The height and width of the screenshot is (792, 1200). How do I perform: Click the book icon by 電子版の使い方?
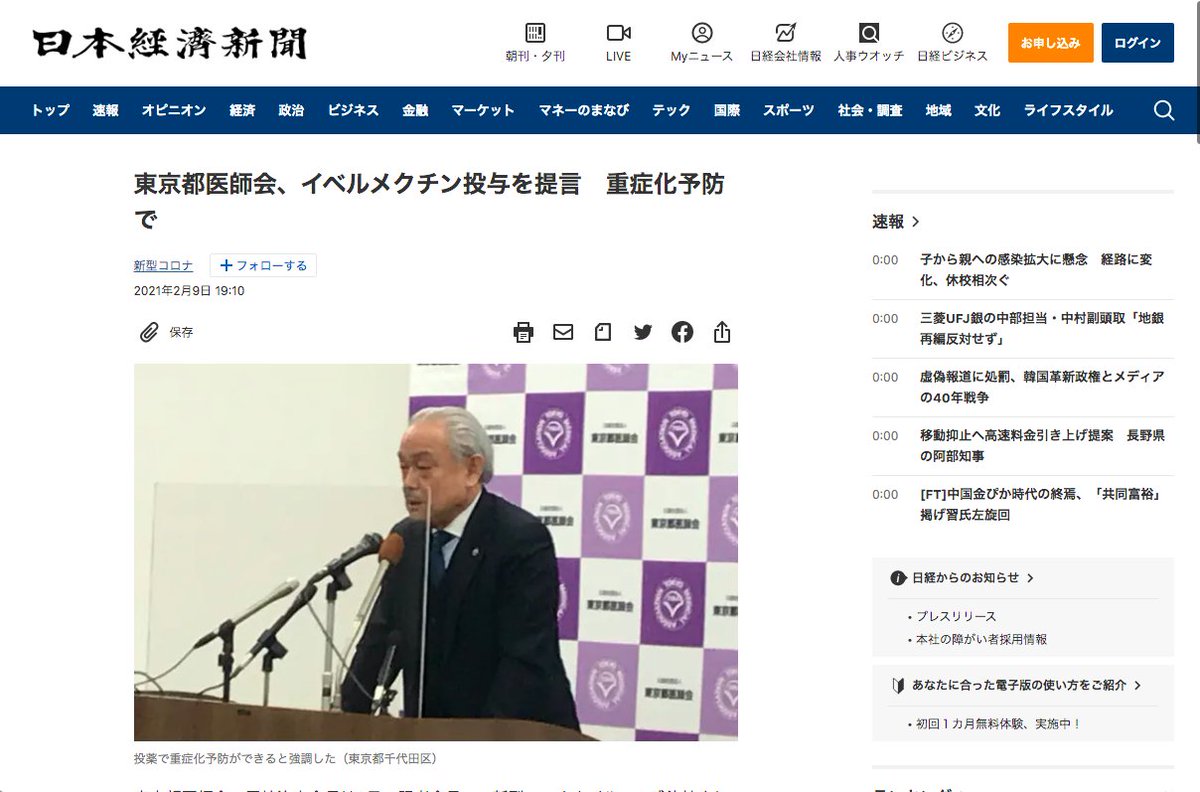click(898, 686)
